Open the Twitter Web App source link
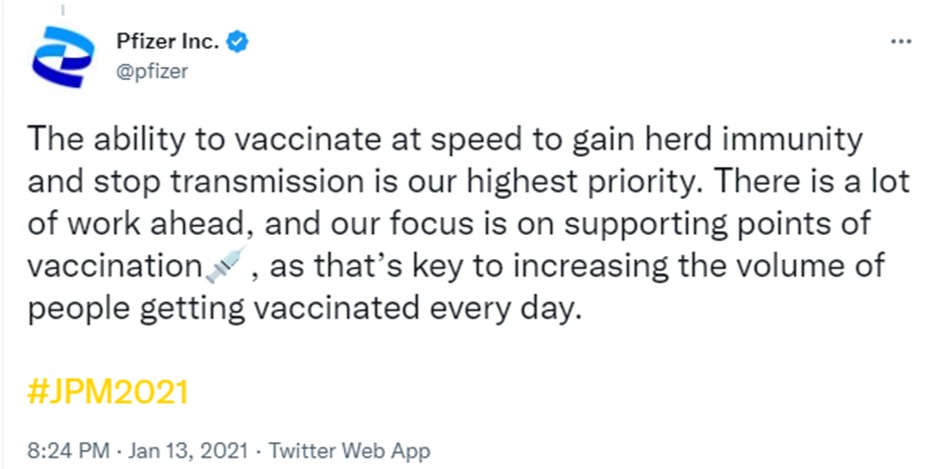The image size is (938, 469). point(348,449)
